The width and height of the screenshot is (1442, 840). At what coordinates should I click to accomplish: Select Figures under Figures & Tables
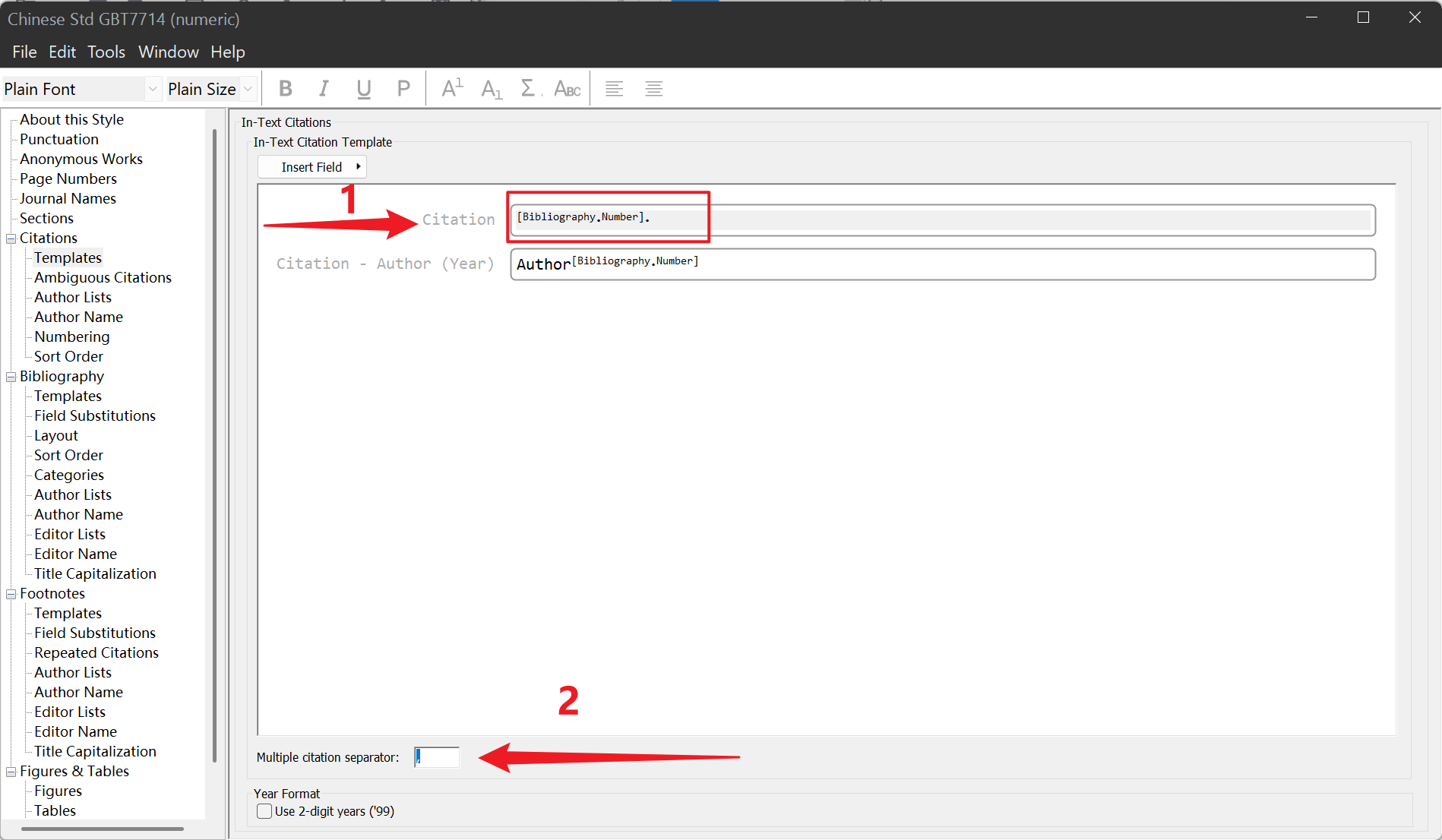(58, 791)
